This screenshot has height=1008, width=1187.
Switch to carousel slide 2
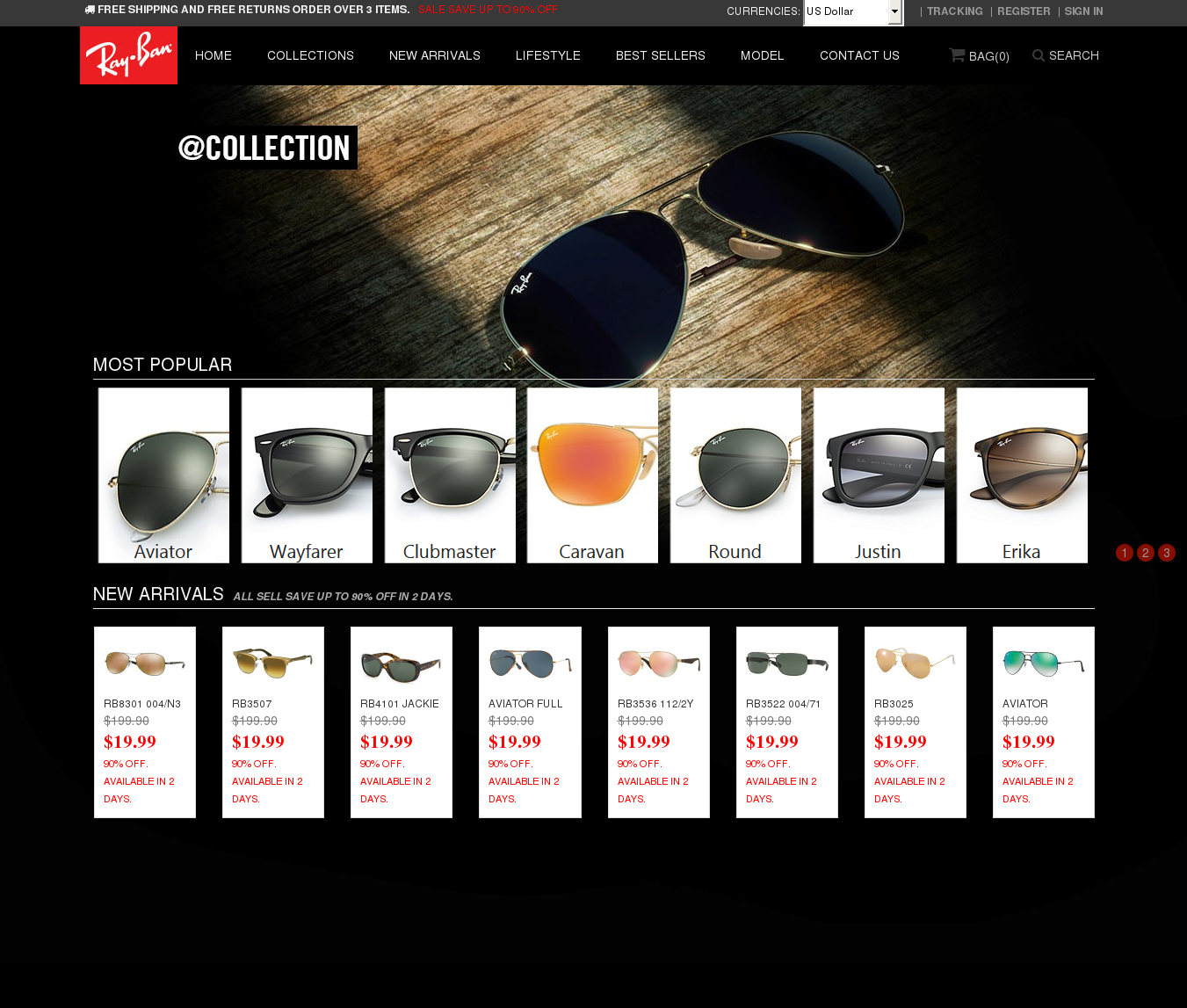1145,553
